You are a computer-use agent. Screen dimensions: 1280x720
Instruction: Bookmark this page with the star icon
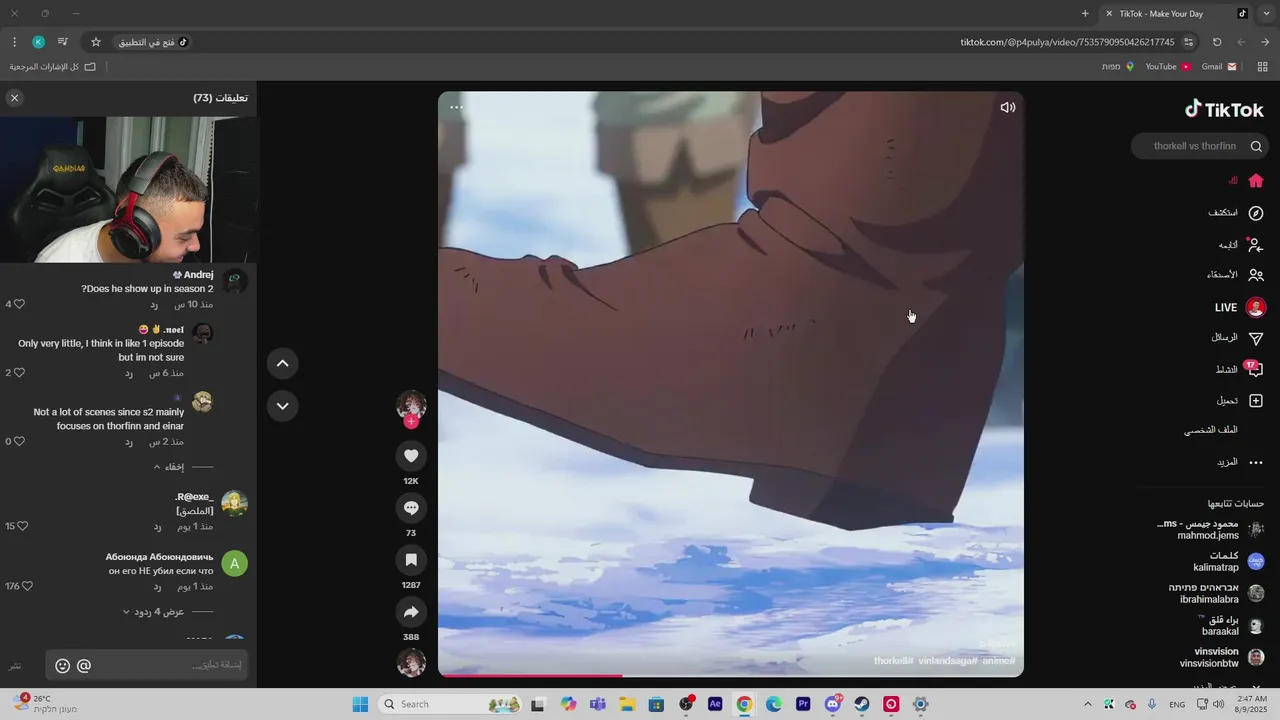[96, 42]
